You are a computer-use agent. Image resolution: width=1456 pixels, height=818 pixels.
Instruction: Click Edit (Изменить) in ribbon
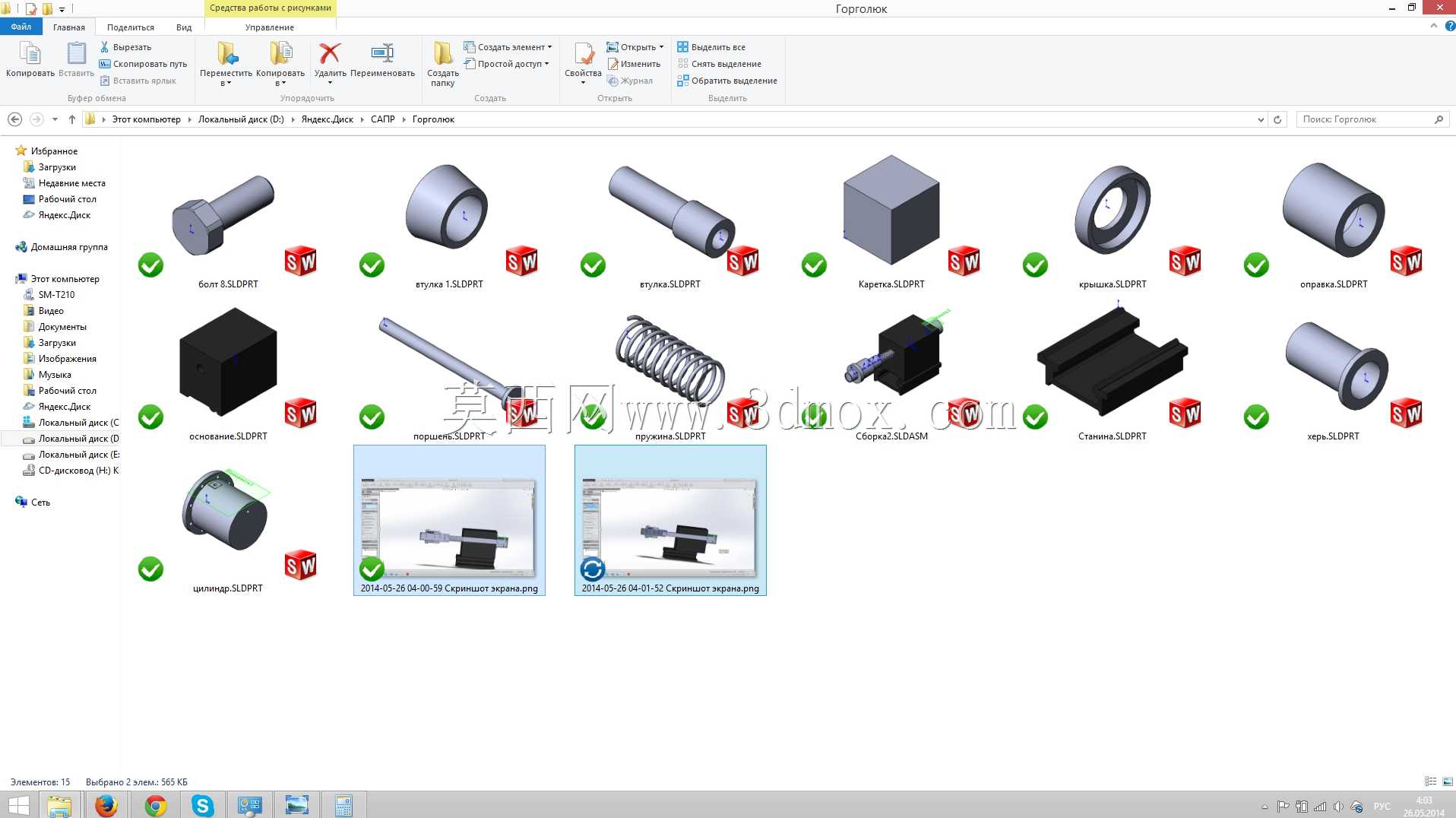coord(634,64)
